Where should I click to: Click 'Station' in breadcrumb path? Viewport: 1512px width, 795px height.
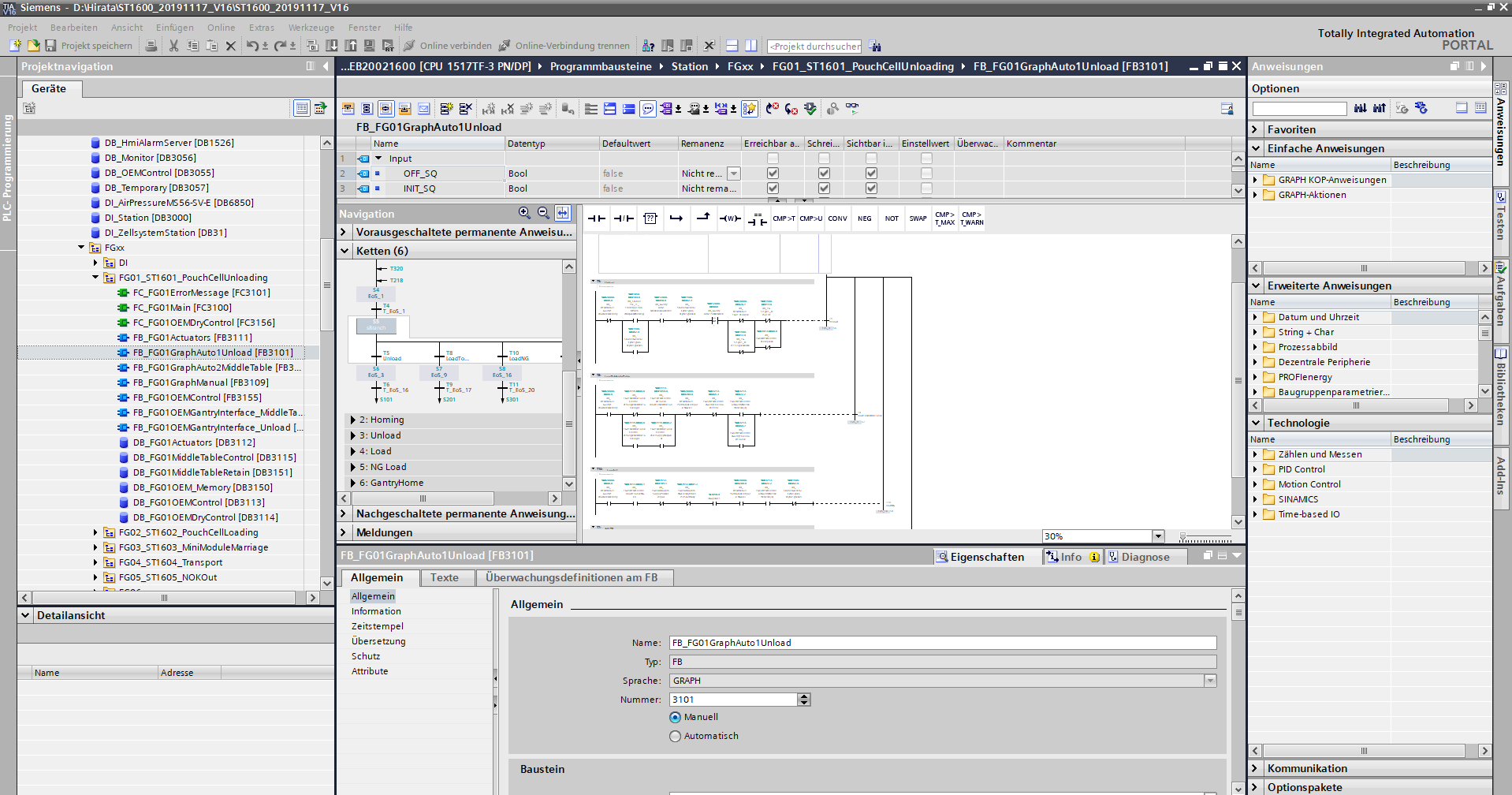pos(690,67)
